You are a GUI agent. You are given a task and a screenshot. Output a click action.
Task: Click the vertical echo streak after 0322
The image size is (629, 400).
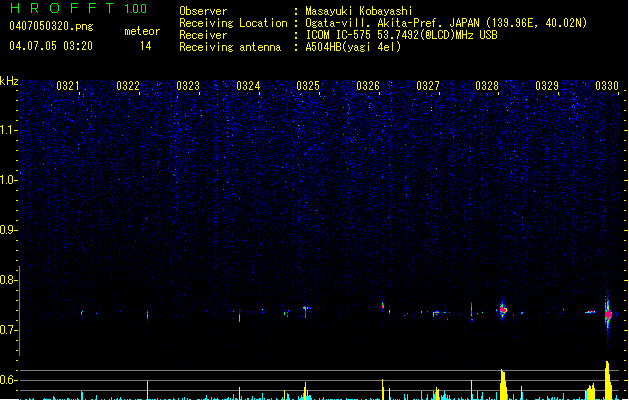(147, 315)
